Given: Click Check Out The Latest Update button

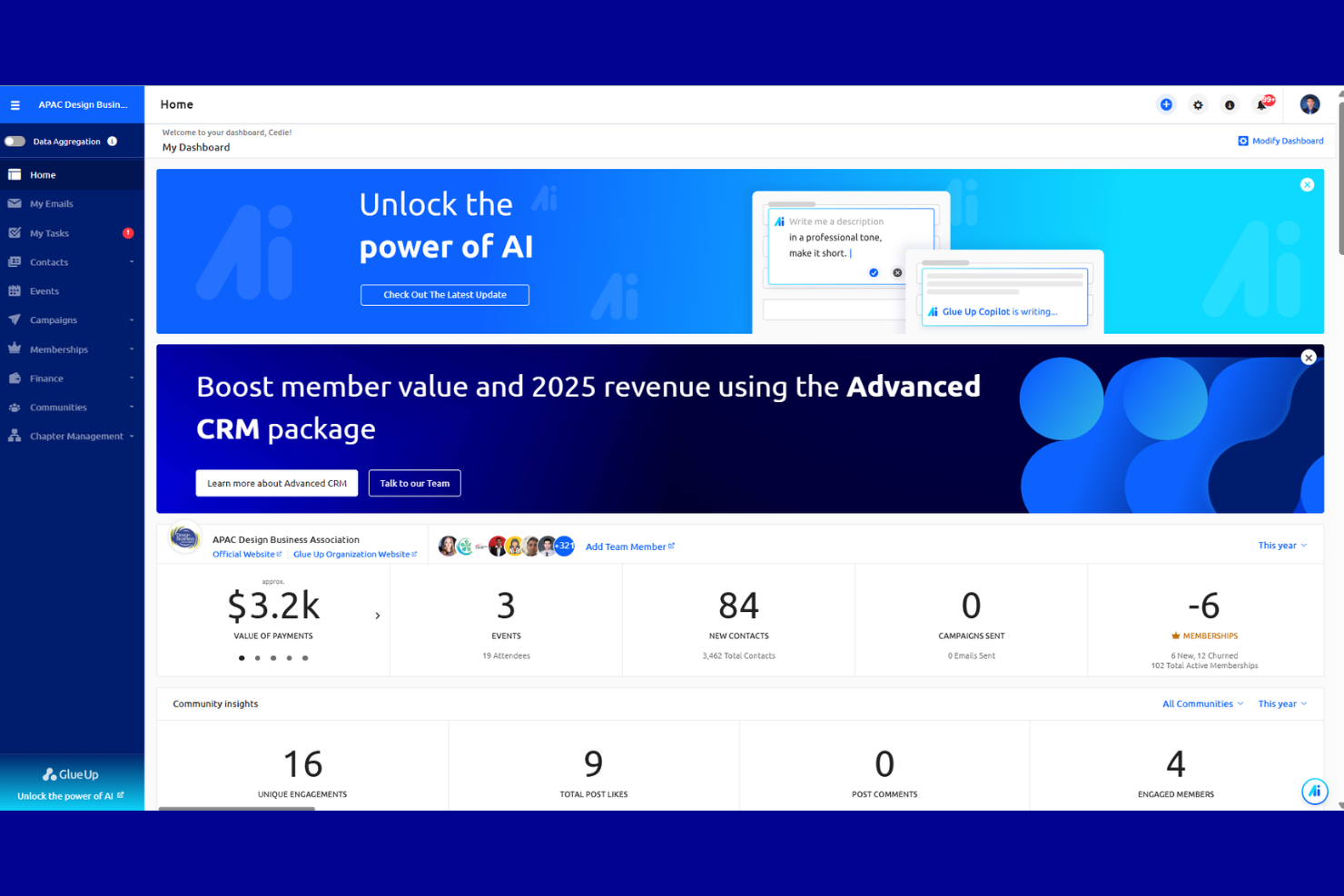Looking at the screenshot, I should tap(445, 295).
